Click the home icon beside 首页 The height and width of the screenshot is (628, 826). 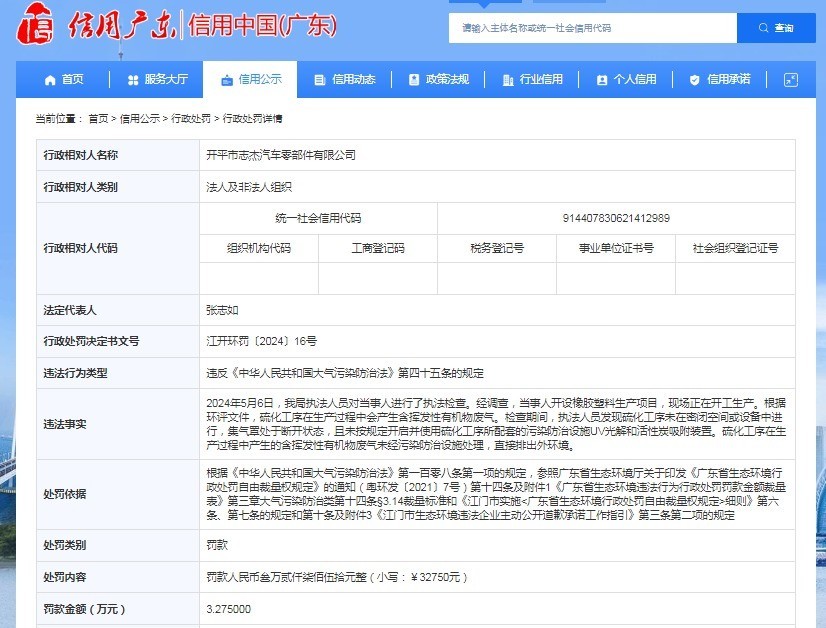tap(50, 80)
